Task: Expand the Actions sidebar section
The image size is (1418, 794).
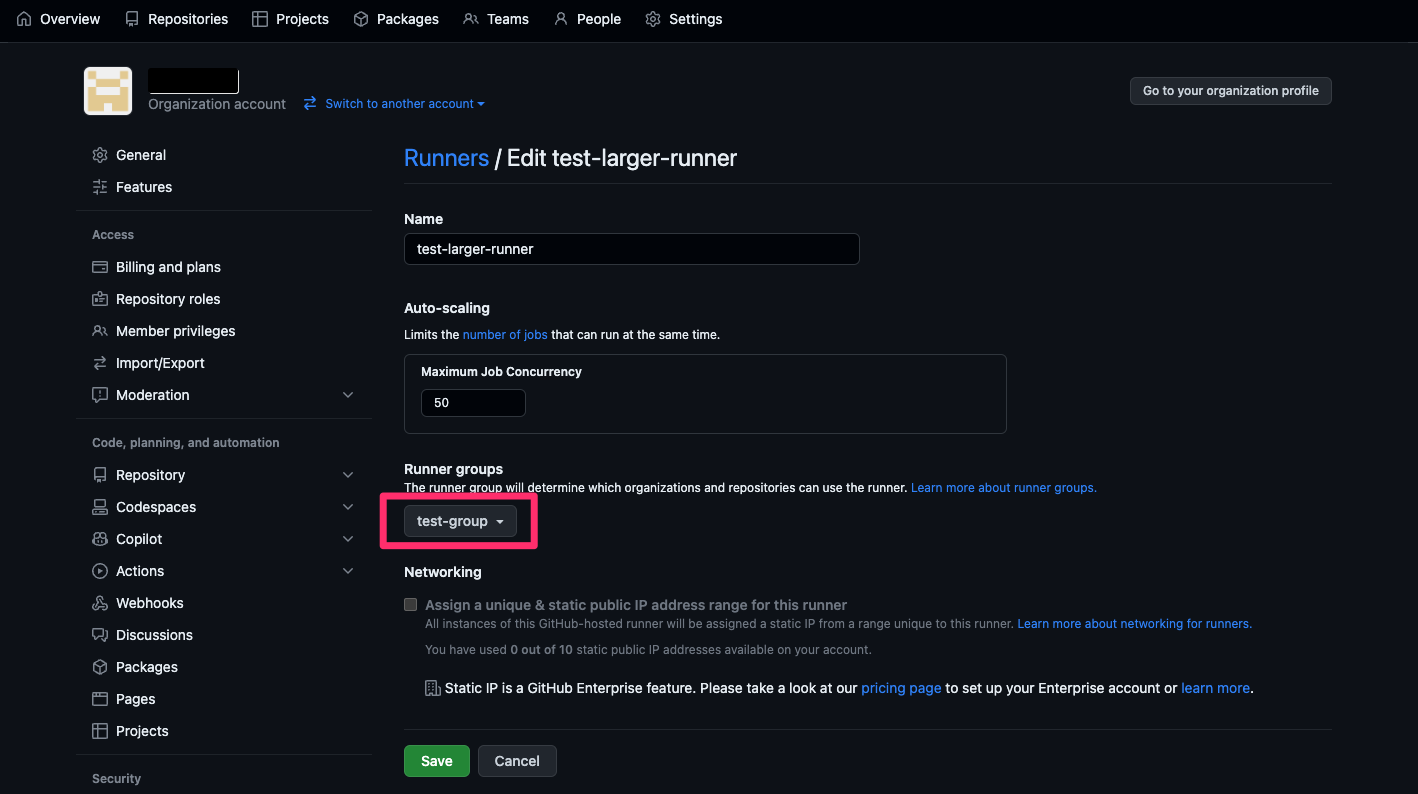Action: (348, 570)
